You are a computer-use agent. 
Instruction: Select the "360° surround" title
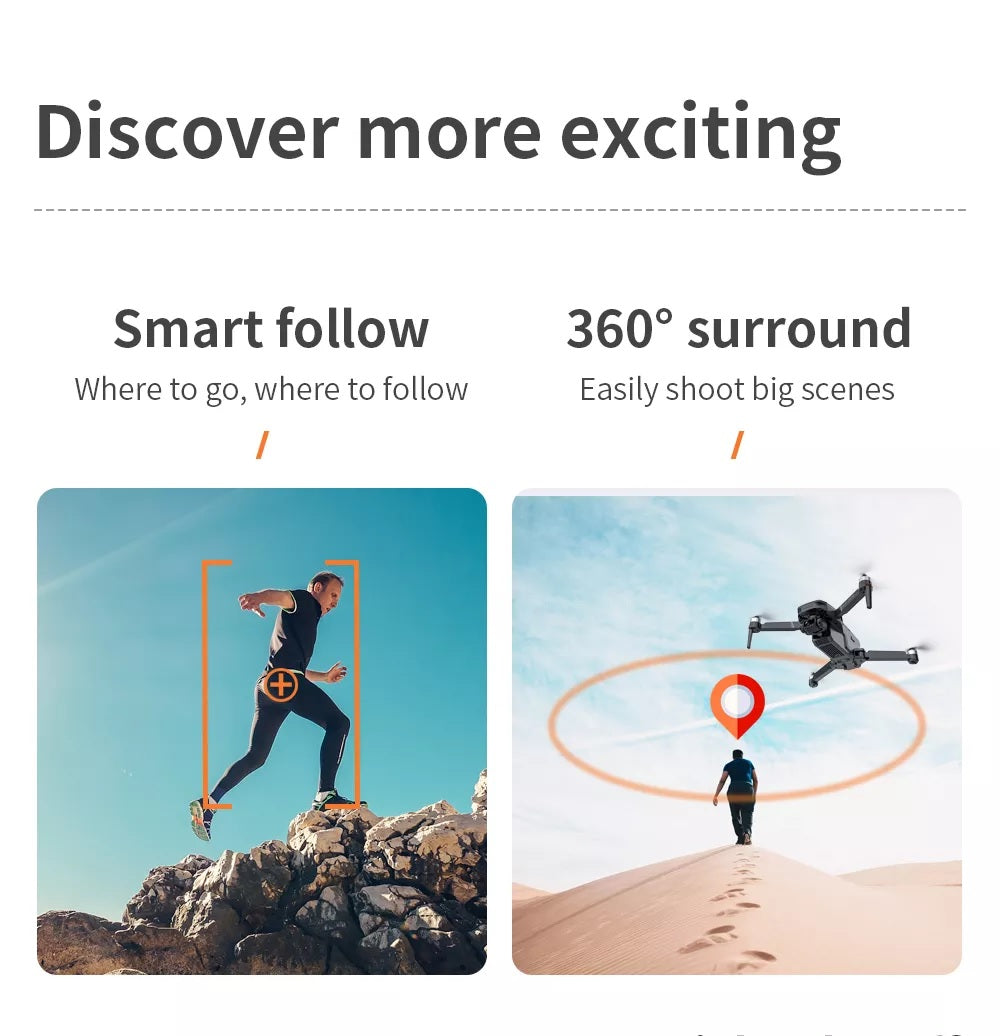click(x=738, y=328)
